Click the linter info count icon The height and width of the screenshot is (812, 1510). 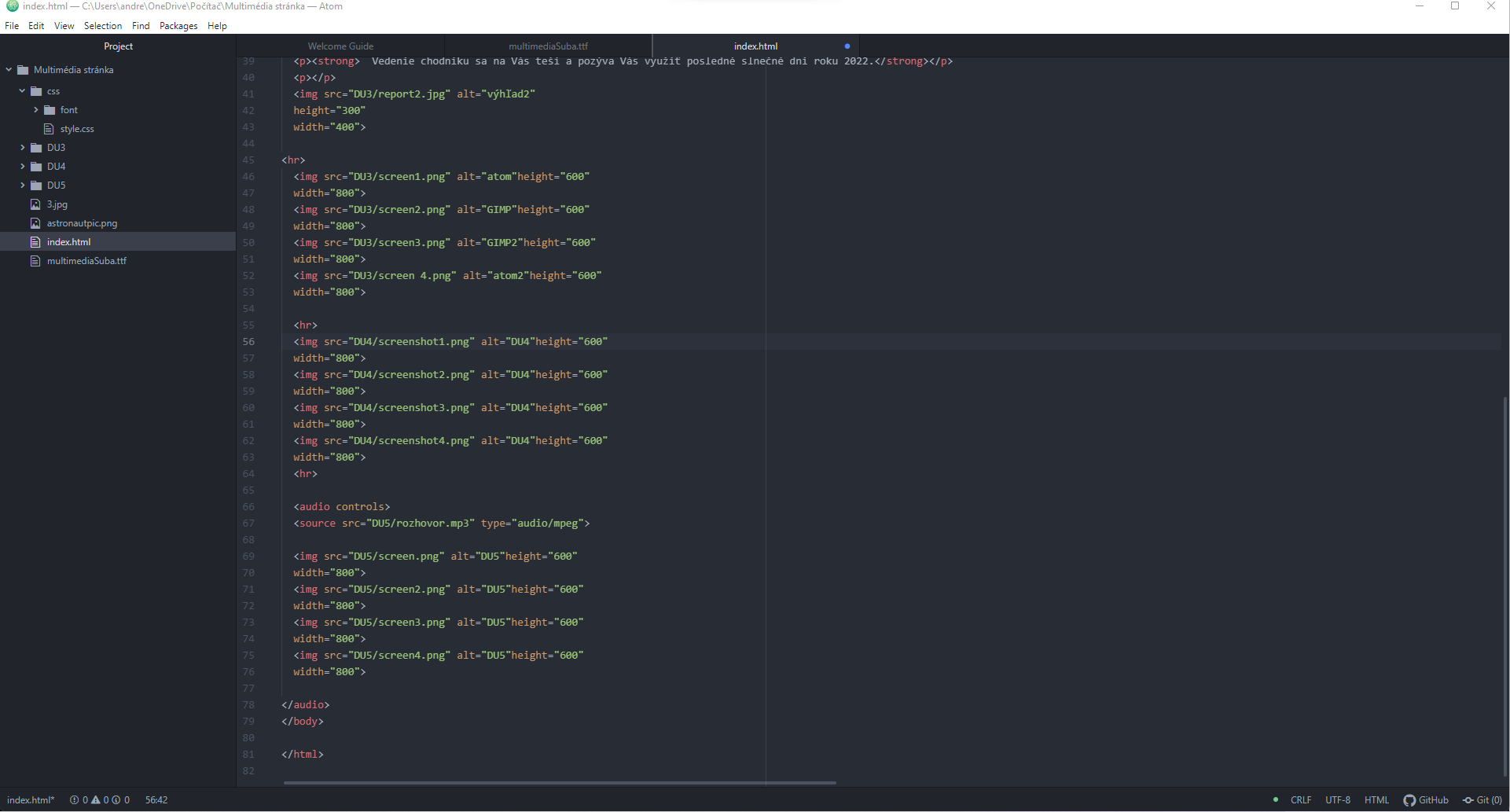pyautogui.click(x=116, y=800)
